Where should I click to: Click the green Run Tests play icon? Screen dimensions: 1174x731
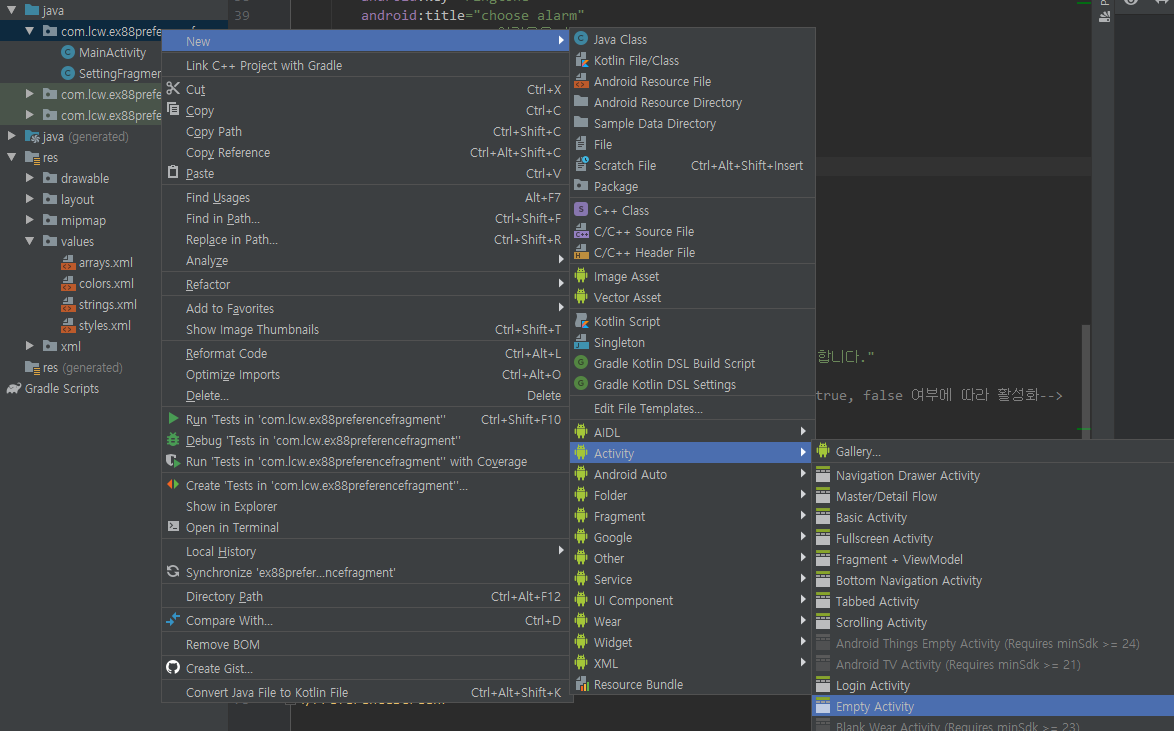173,419
